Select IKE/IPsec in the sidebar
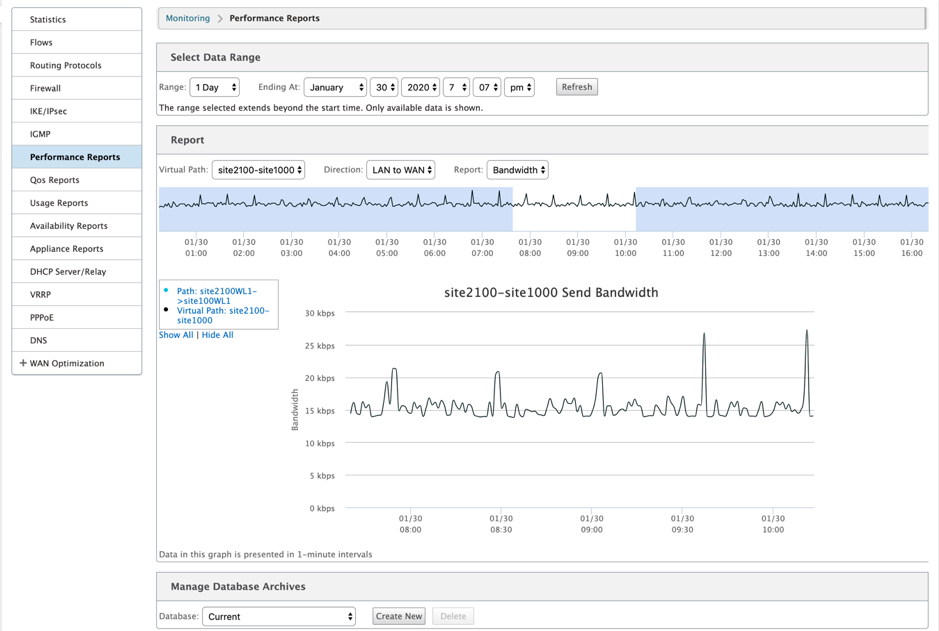 (77, 111)
